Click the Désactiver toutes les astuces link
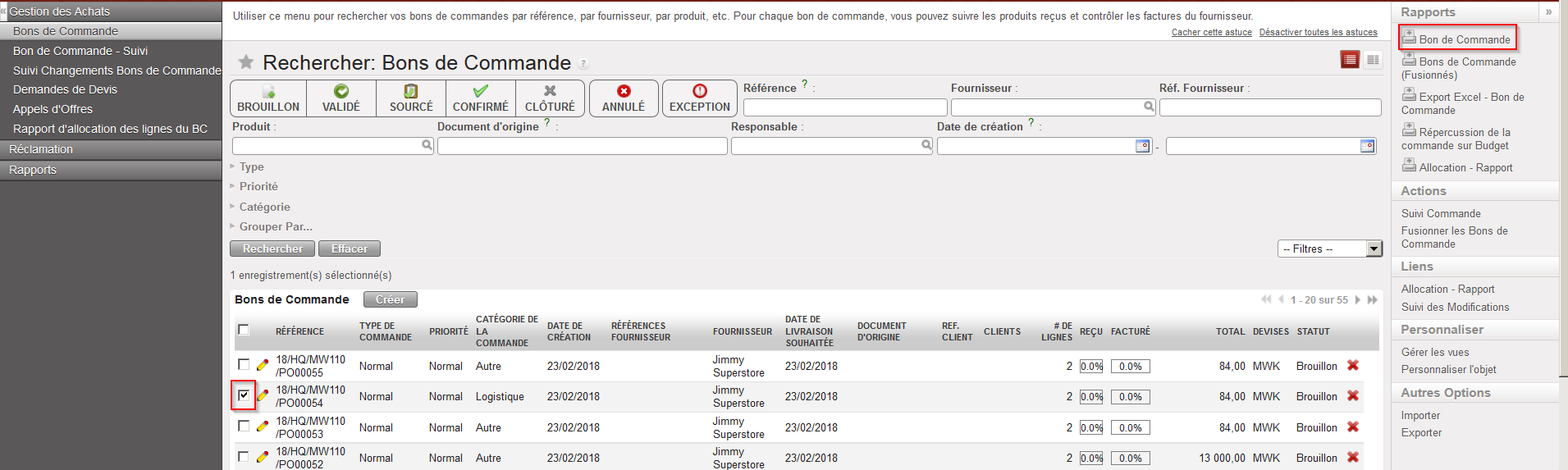This screenshot has height=470, width=1568. 1318,33
